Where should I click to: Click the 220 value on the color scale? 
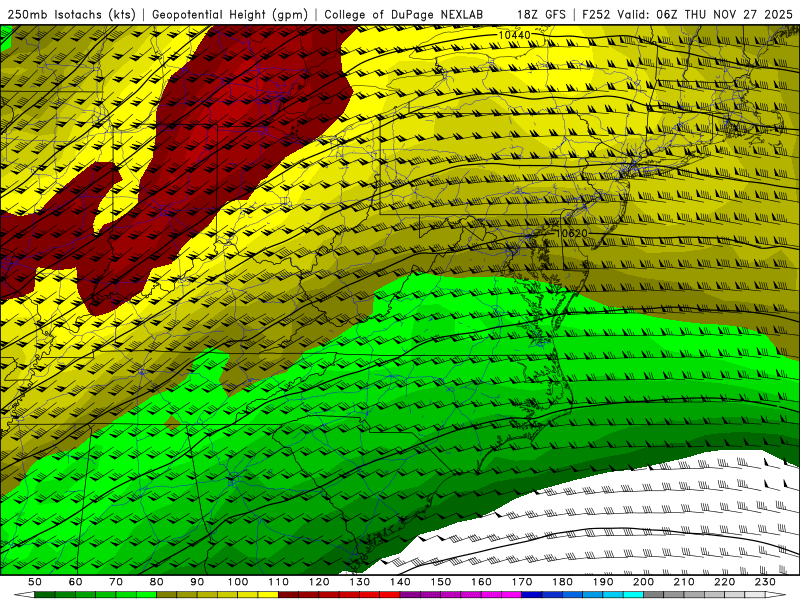coord(724,582)
